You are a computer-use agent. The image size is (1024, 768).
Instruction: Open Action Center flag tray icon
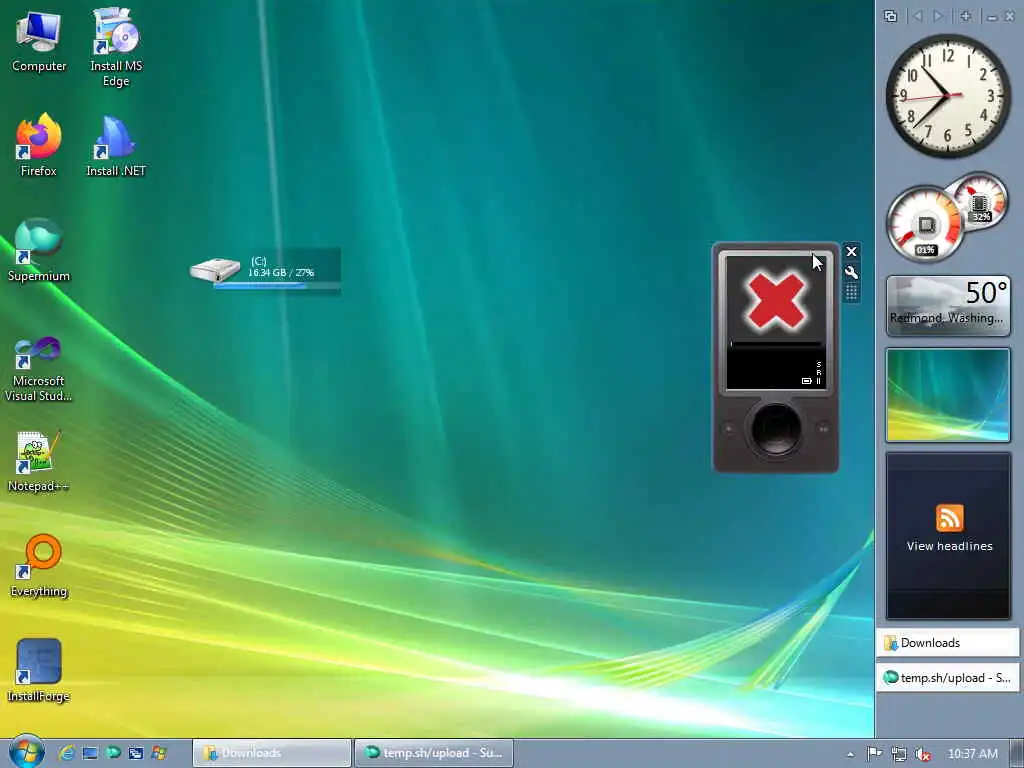[874, 754]
